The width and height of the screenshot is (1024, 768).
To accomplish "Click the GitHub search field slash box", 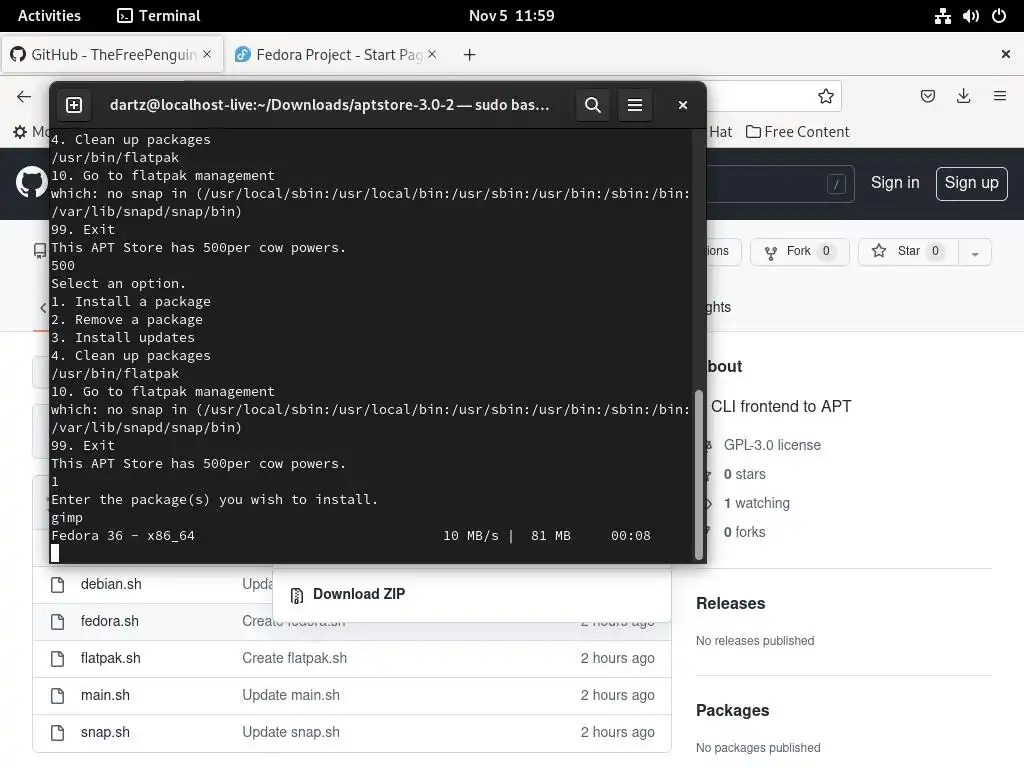I will pyautogui.click(x=836, y=184).
